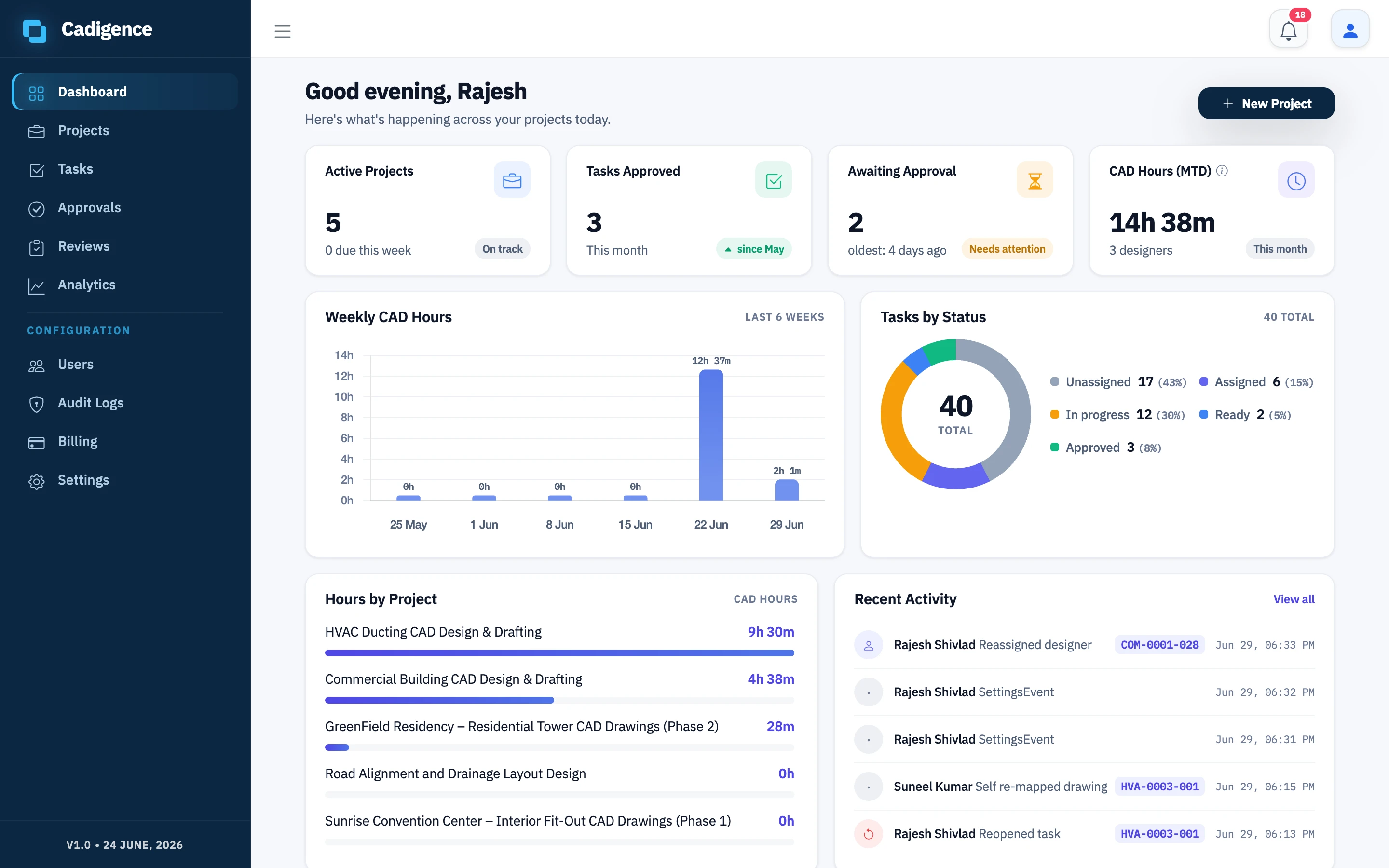Image resolution: width=1389 pixels, height=868 pixels.
Task: Click the Unassigned legend color dot
Action: pos(1054,382)
